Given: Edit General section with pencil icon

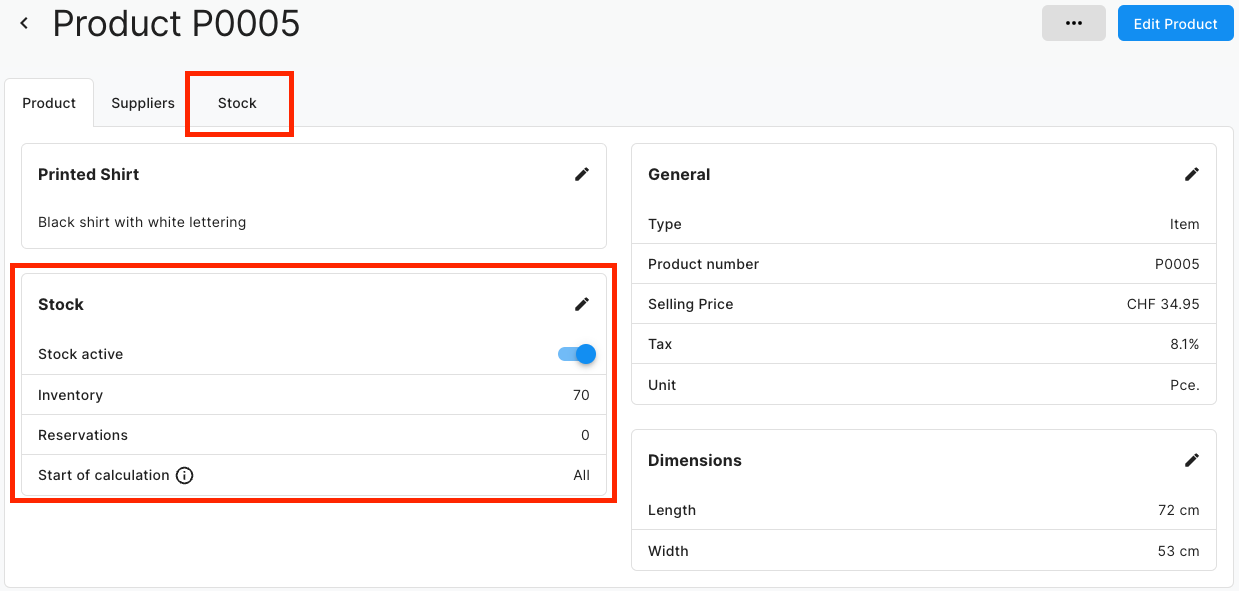Looking at the screenshot, I should [x=1192, y=174].
